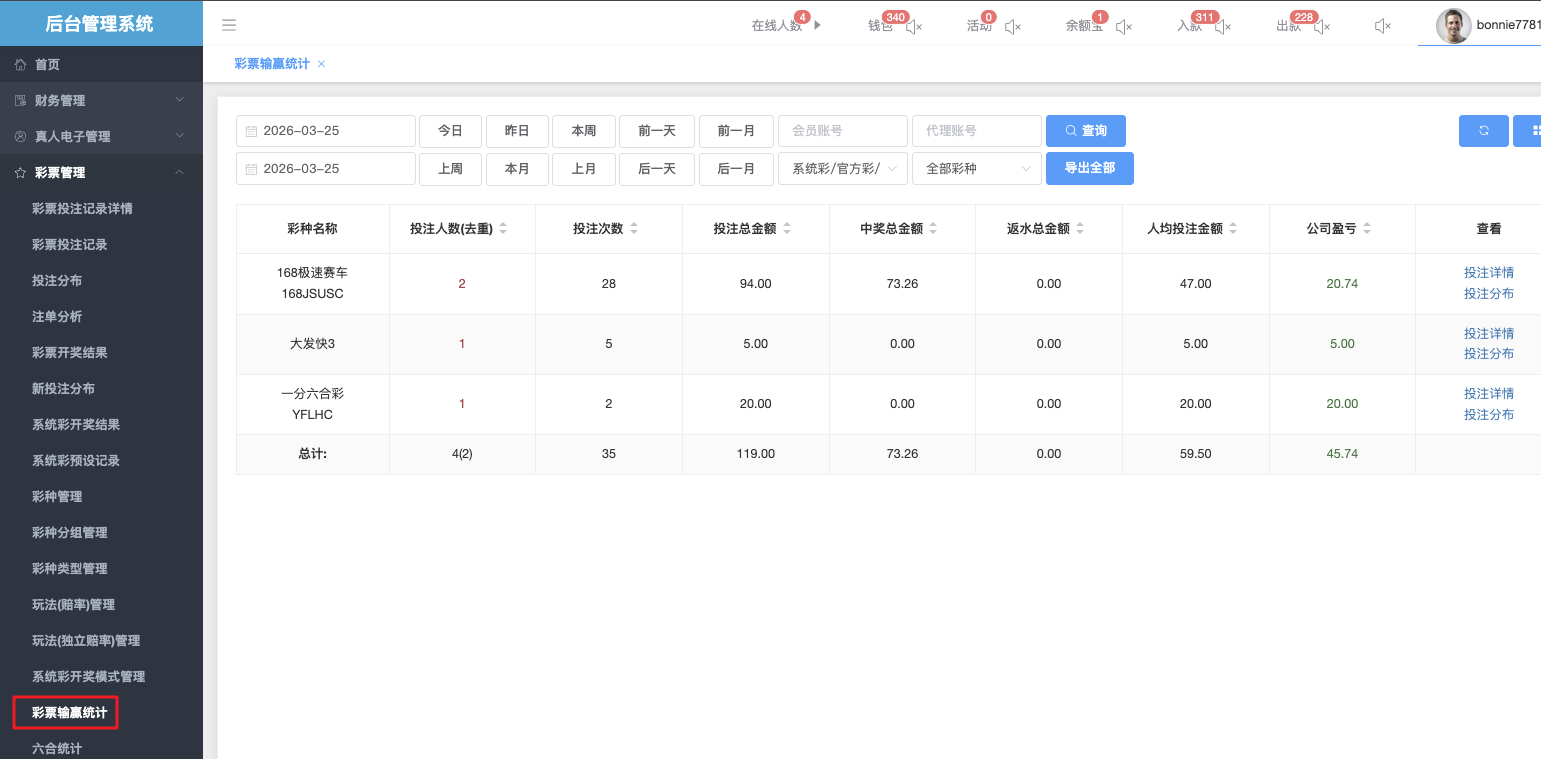Image resolution: width=1541 pixels, height=759 pixels.
Task: Mute the 活动 notification sound
Action: coord(1012,27)
